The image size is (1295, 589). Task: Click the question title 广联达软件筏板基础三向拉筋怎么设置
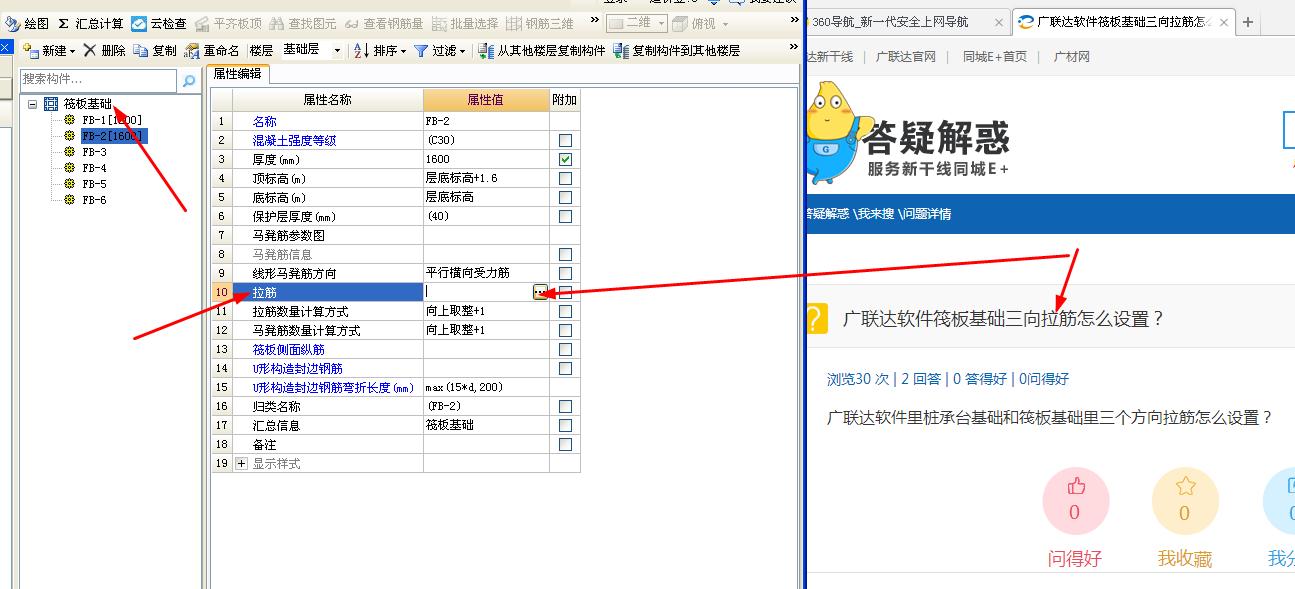coord(1004,319)
